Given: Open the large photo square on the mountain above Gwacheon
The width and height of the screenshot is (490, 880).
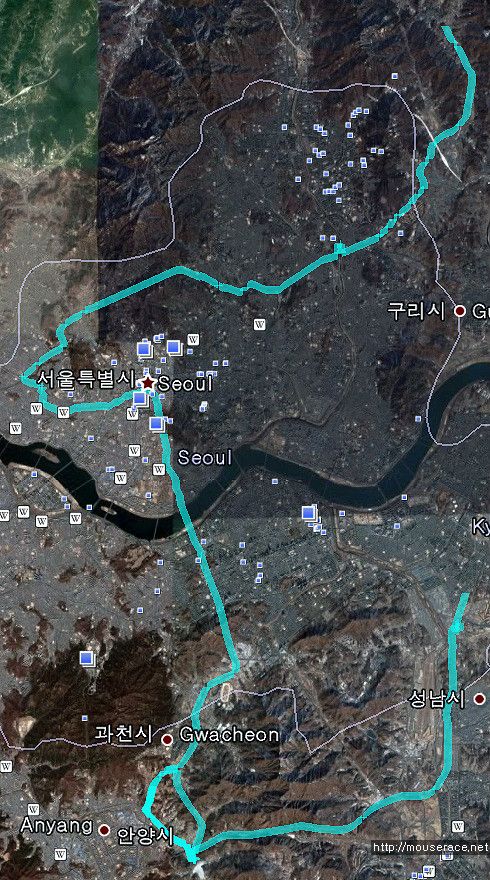Looking at the screenshot, I should point(86,658).
